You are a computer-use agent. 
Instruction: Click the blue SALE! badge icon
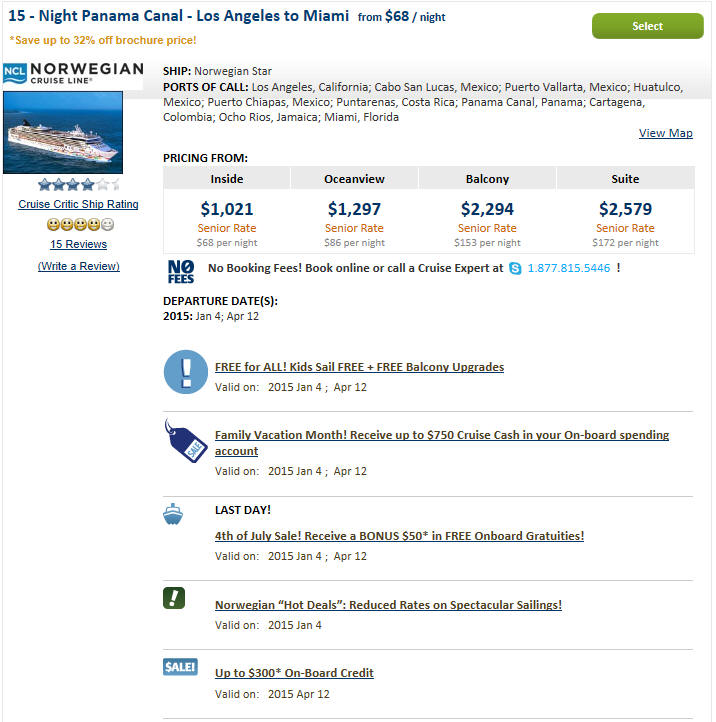180,667
